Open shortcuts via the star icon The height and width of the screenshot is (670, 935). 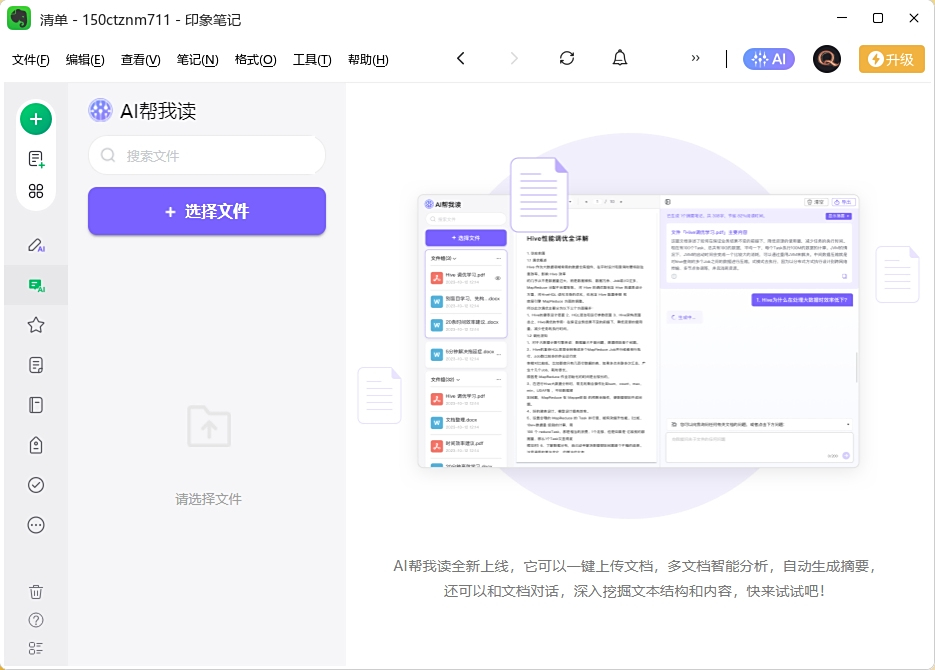pyautogui.click(x=36, y=325)
